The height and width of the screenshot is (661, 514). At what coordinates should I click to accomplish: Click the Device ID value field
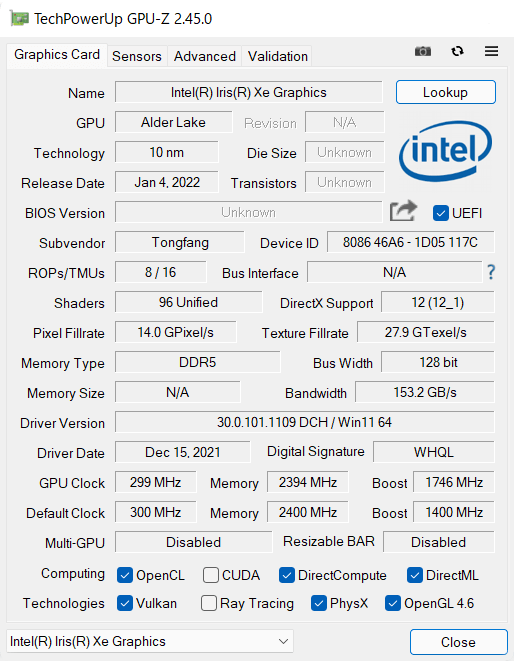[410, 242]
